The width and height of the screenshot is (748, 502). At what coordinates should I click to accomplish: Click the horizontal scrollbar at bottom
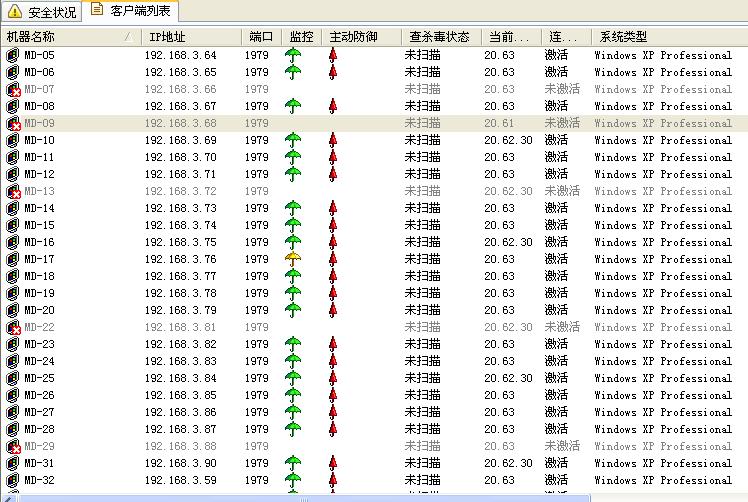(x=303, y=499)
